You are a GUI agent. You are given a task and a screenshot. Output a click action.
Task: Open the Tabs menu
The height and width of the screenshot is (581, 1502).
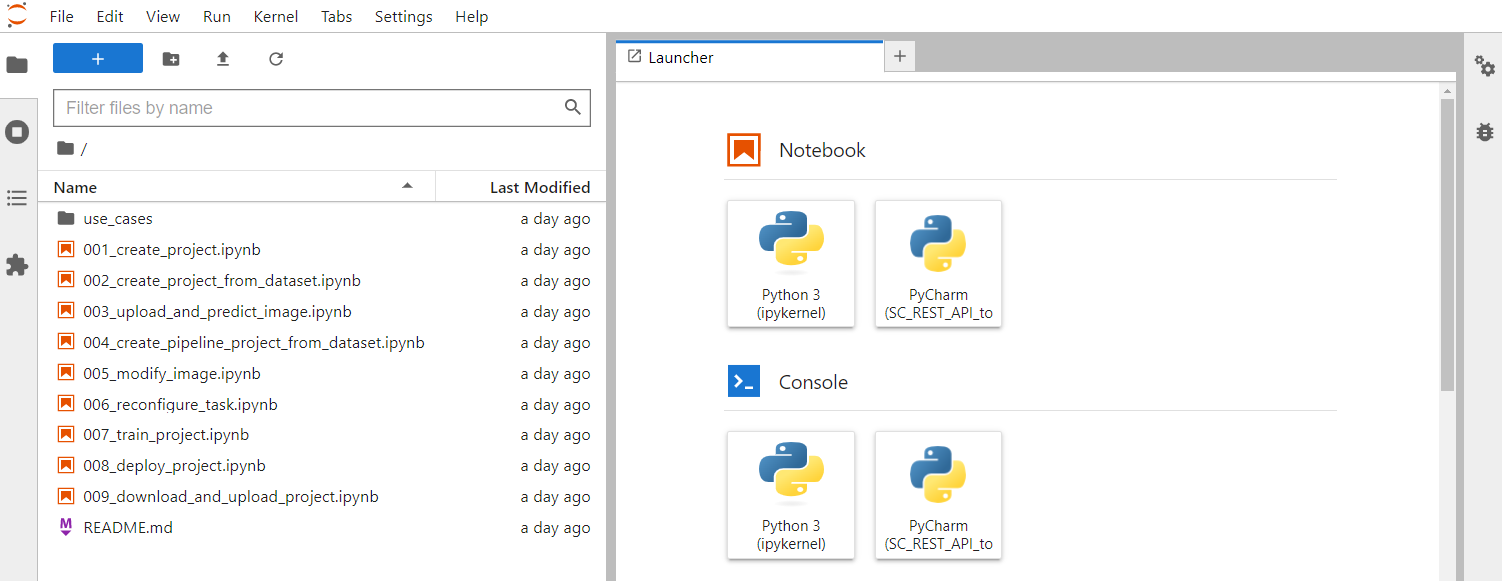point(337,17)
